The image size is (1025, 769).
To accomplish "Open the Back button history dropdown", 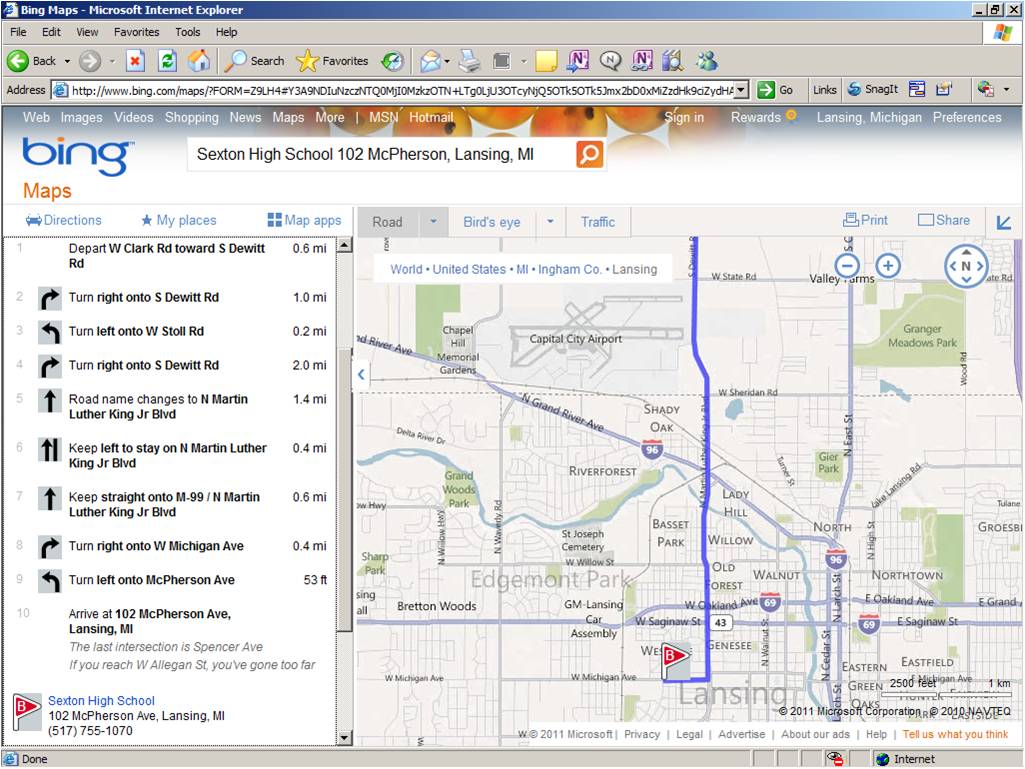I will [x=67, y=61].
